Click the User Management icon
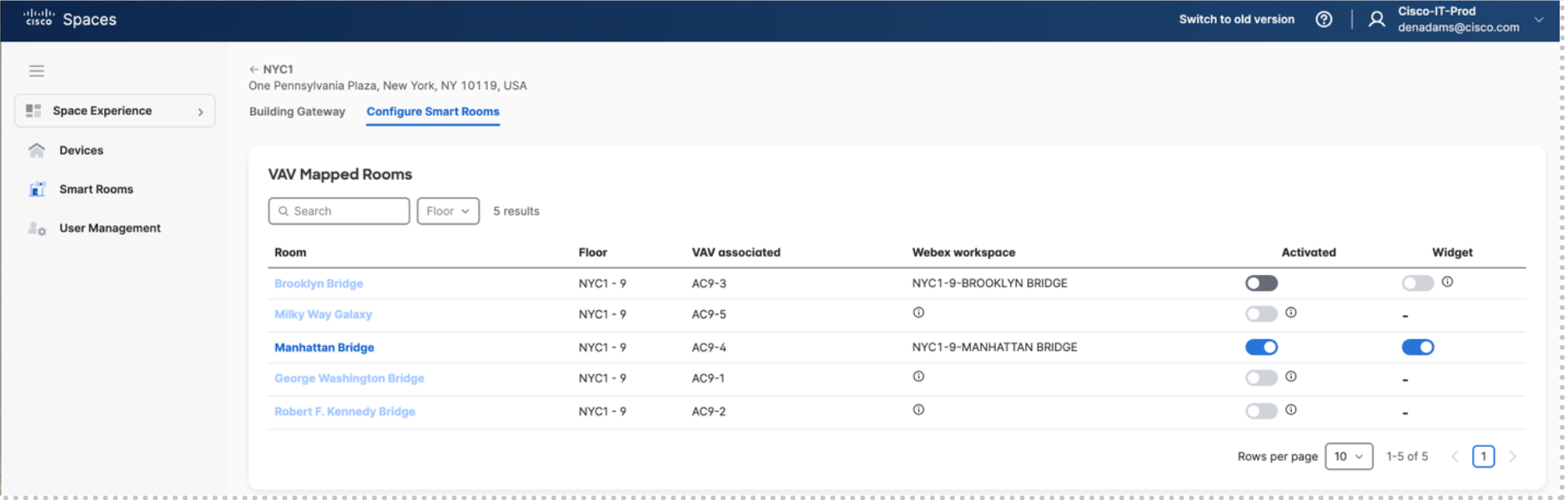The width and height of the screenshot is (1568, 500). point(37,228)
